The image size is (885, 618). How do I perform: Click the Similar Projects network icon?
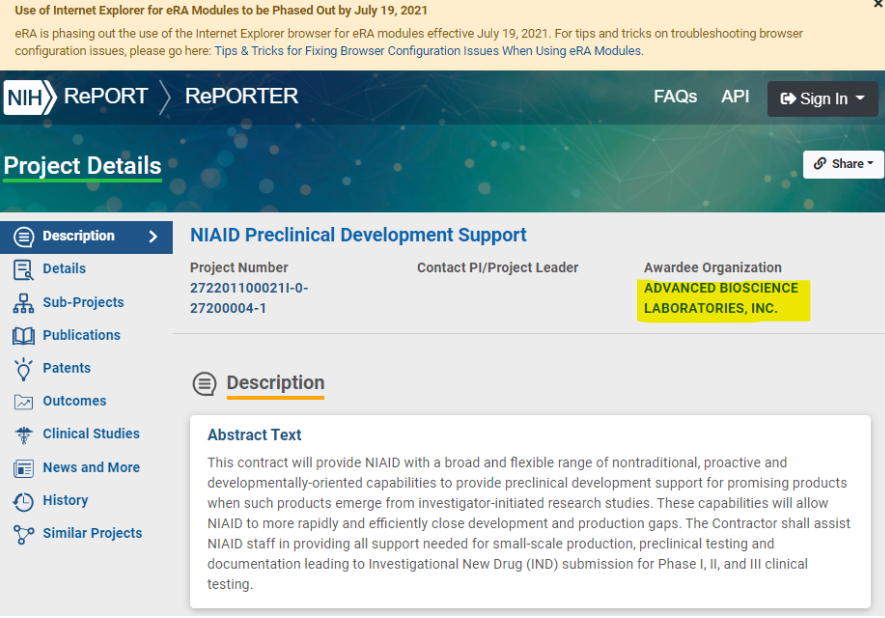click(x=23, y=534)
